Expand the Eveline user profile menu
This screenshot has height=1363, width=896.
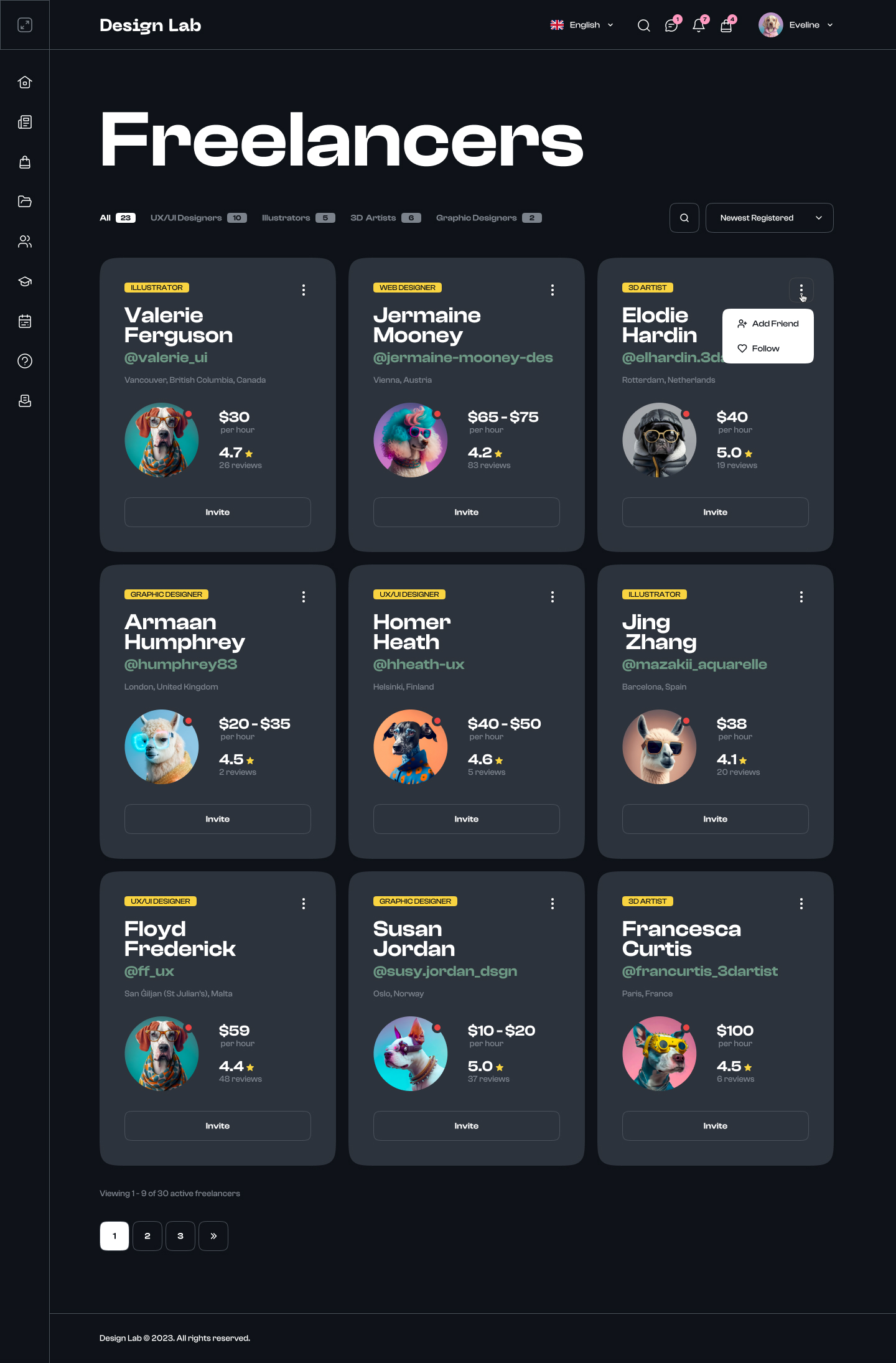(x=796, y=25)
